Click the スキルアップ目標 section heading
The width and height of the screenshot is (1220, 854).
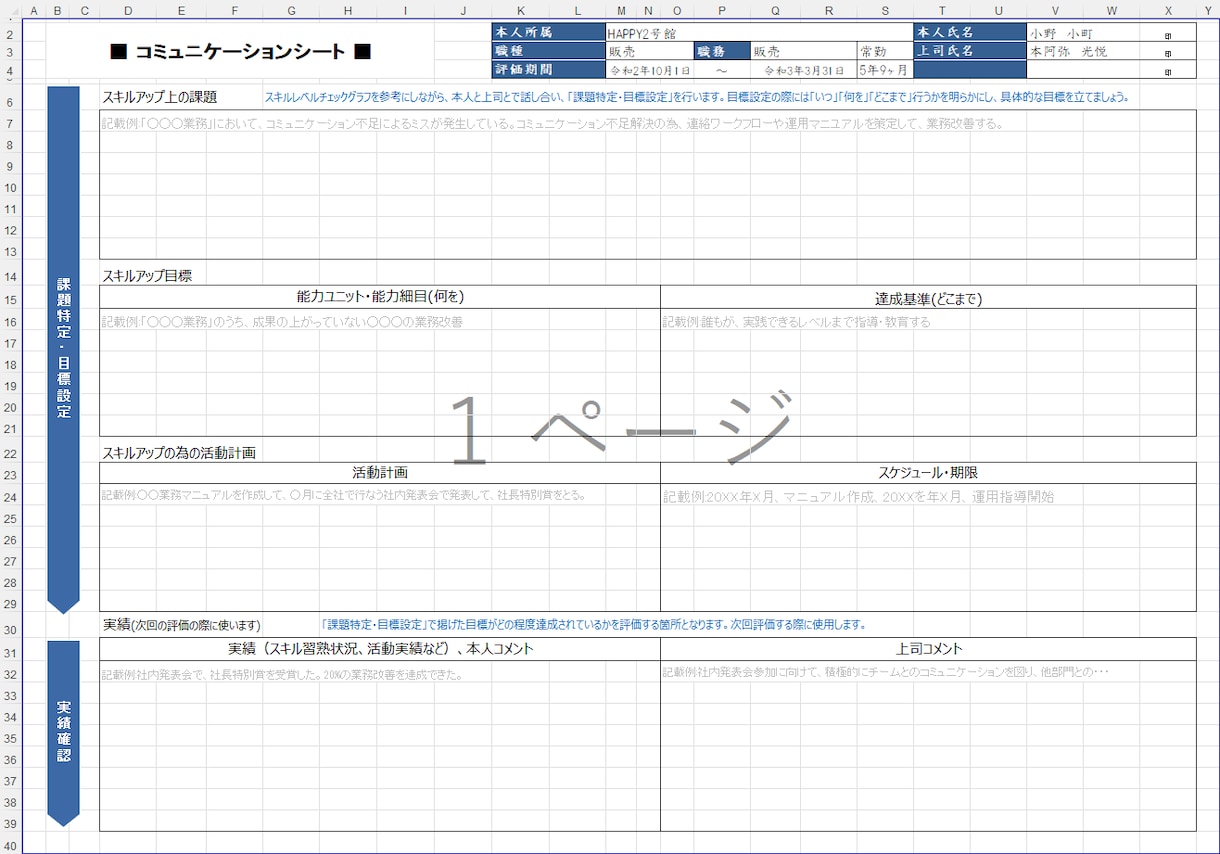pyautogui.click(x=146, y=275)
